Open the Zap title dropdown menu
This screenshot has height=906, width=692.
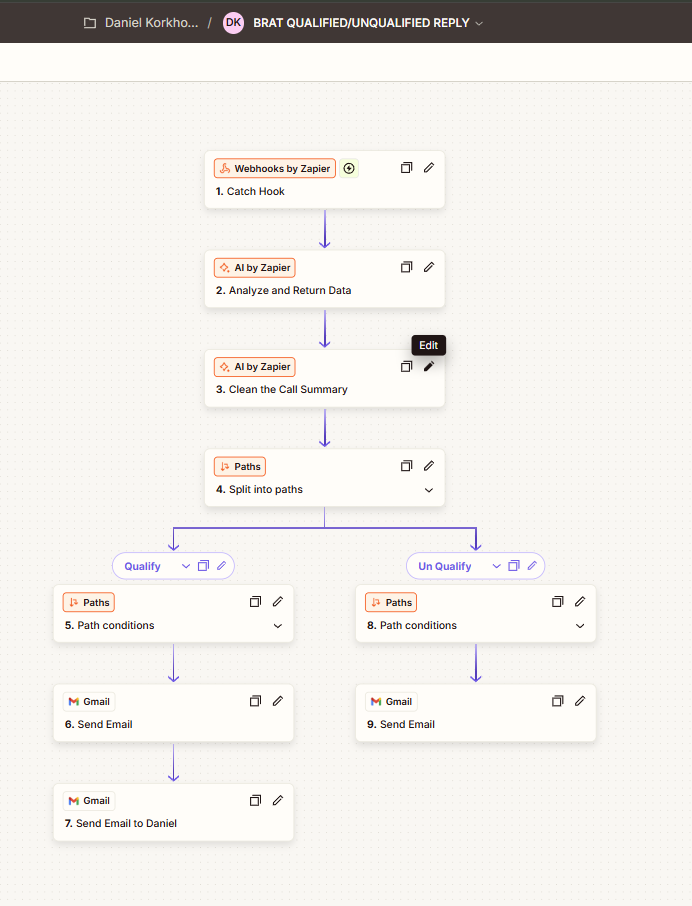coord(479,23)
